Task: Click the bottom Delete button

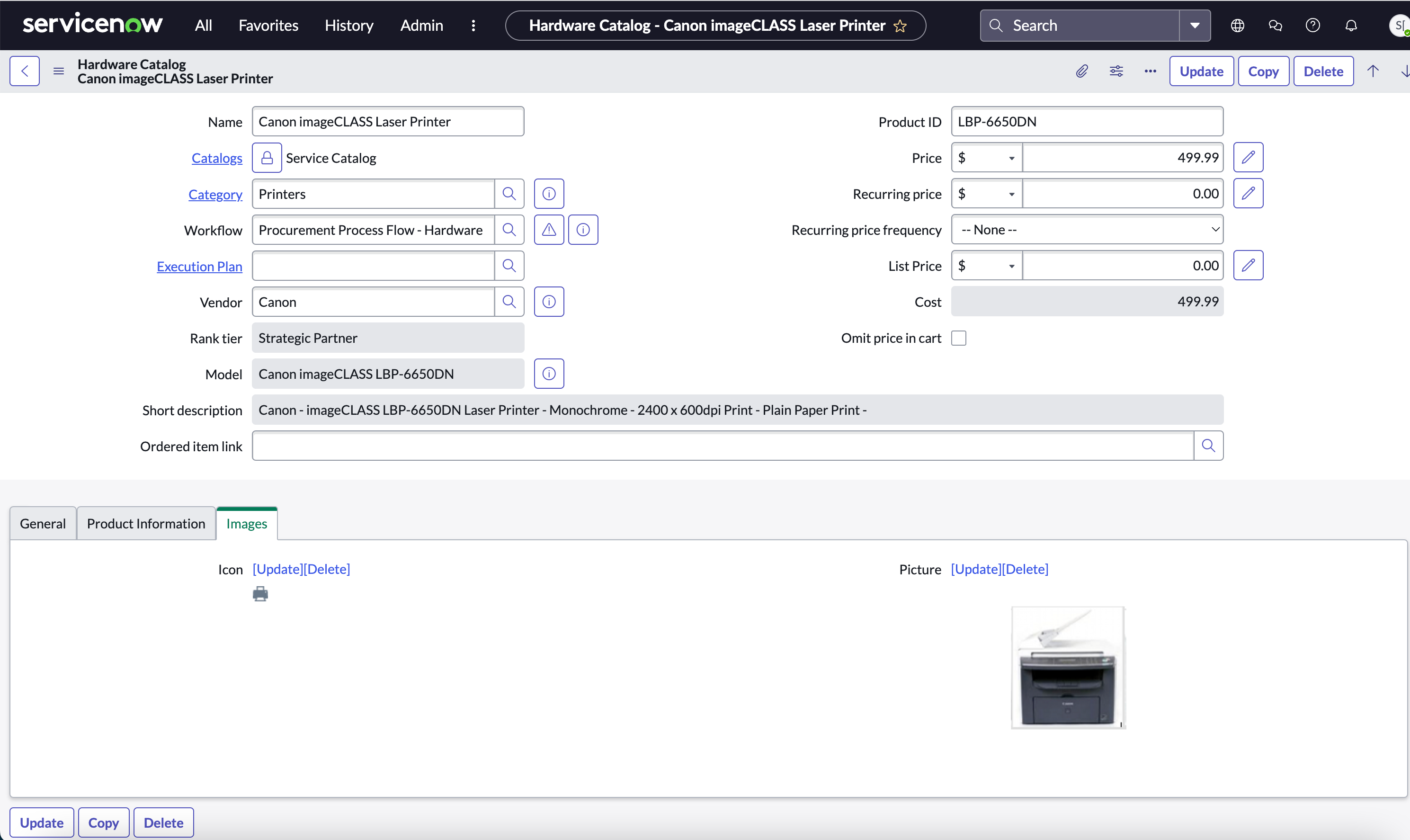Action: click(163, 822)
